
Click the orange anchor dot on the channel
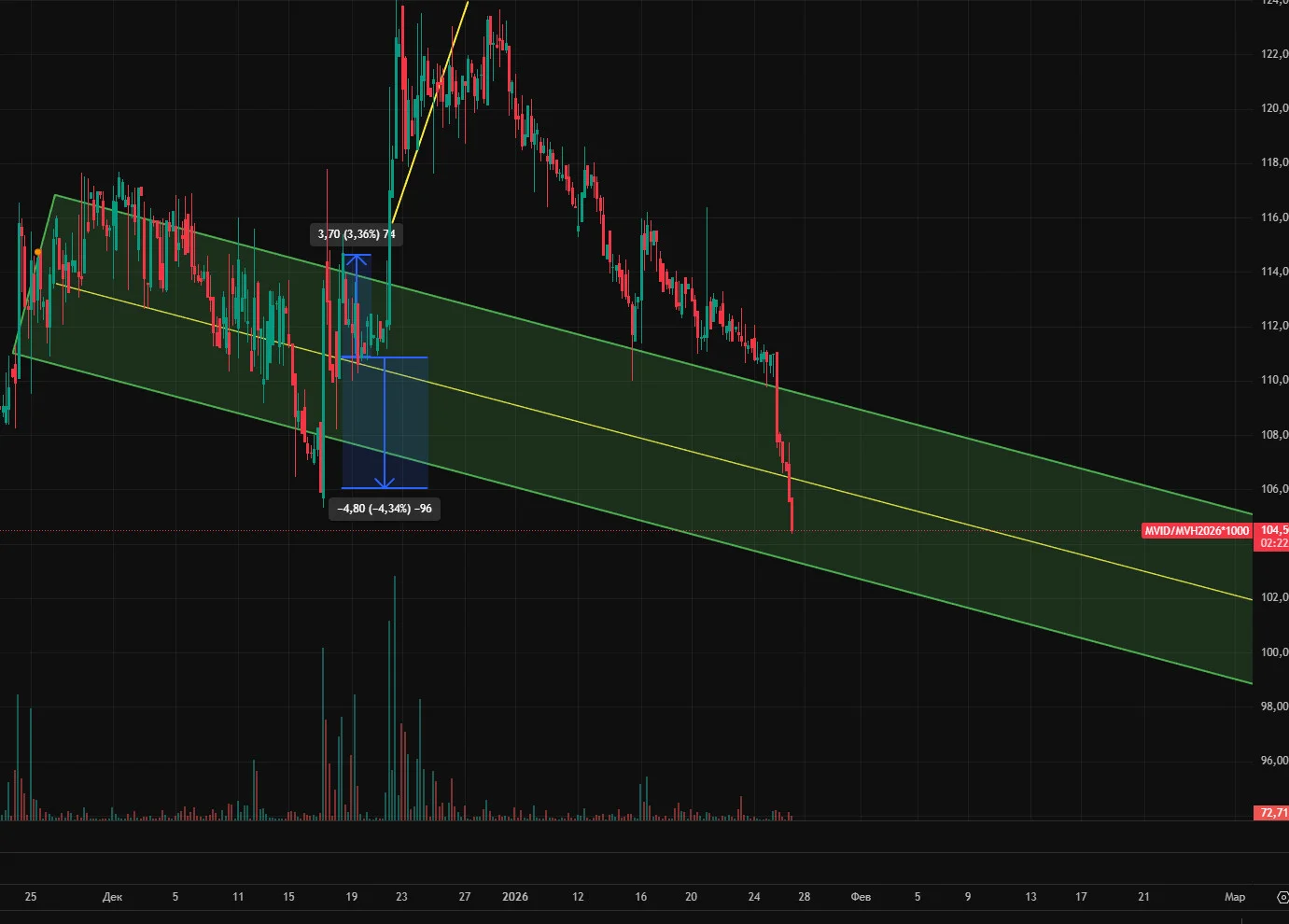pyautogui.click(x=37, y=252)
